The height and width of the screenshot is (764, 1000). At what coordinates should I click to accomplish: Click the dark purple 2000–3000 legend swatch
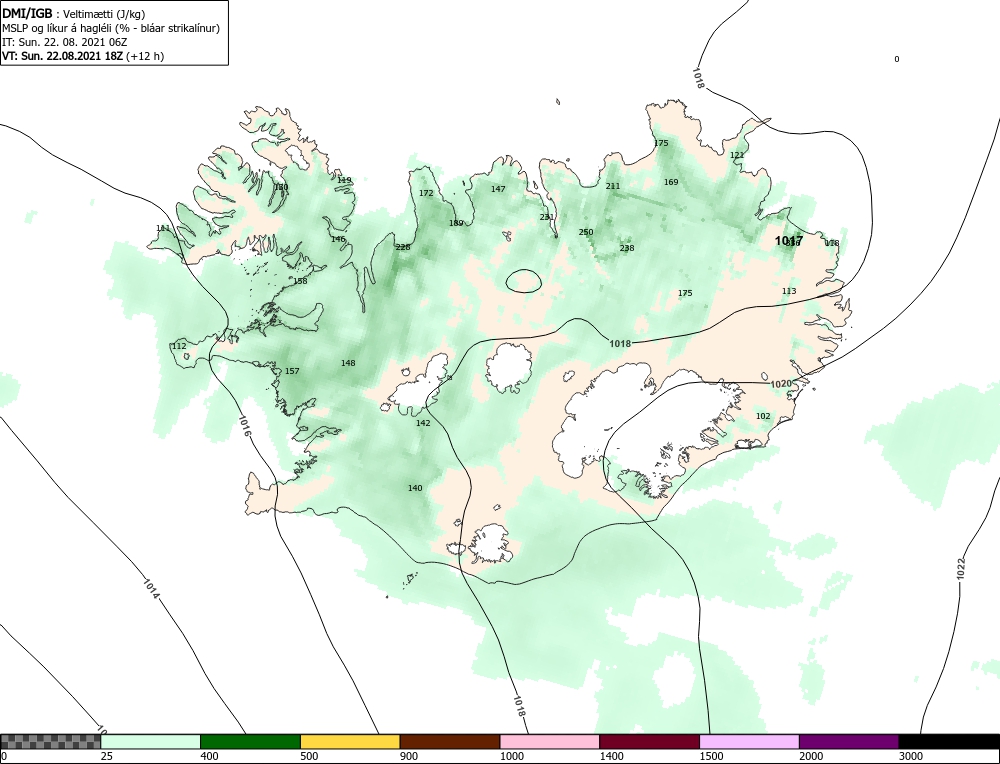(849, 742)
